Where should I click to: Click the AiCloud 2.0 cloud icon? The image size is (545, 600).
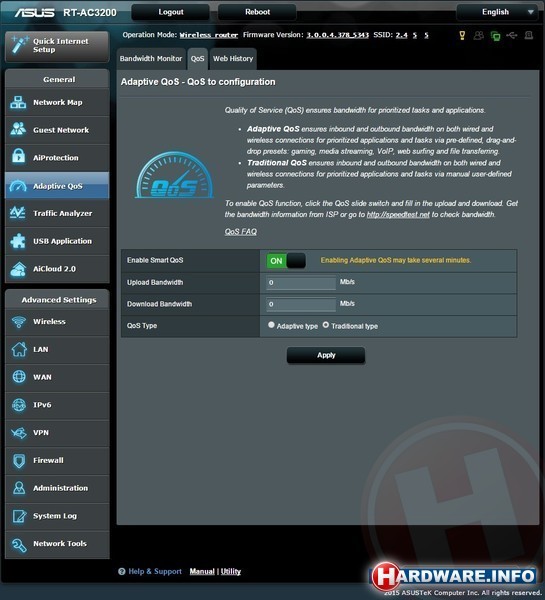click(x=18, y=269)
